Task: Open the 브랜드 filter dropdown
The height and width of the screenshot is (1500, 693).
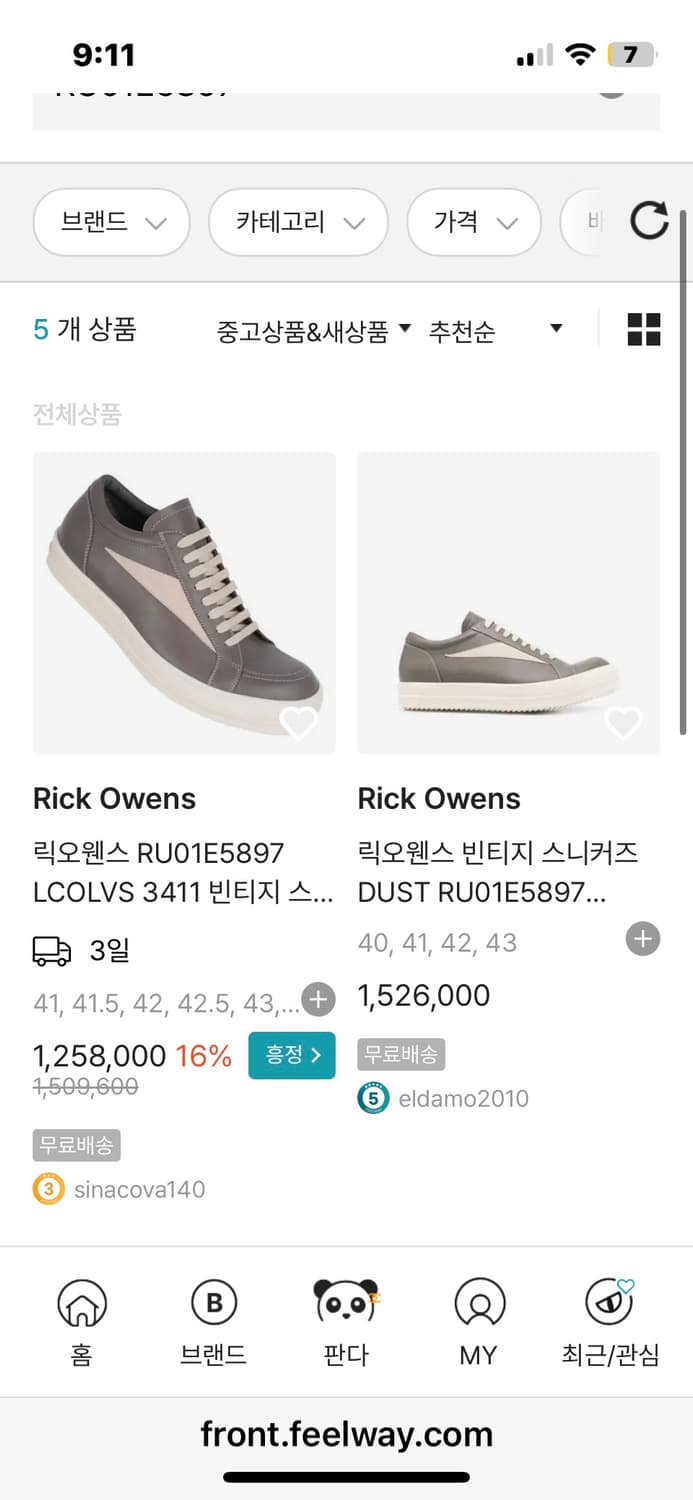Action: click(111, 222)
